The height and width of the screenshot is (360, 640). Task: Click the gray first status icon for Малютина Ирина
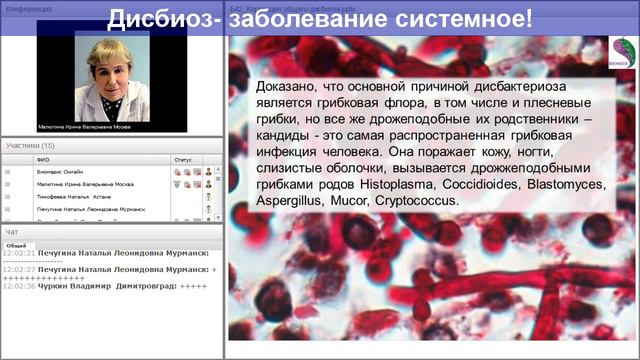tap(177, 184)
